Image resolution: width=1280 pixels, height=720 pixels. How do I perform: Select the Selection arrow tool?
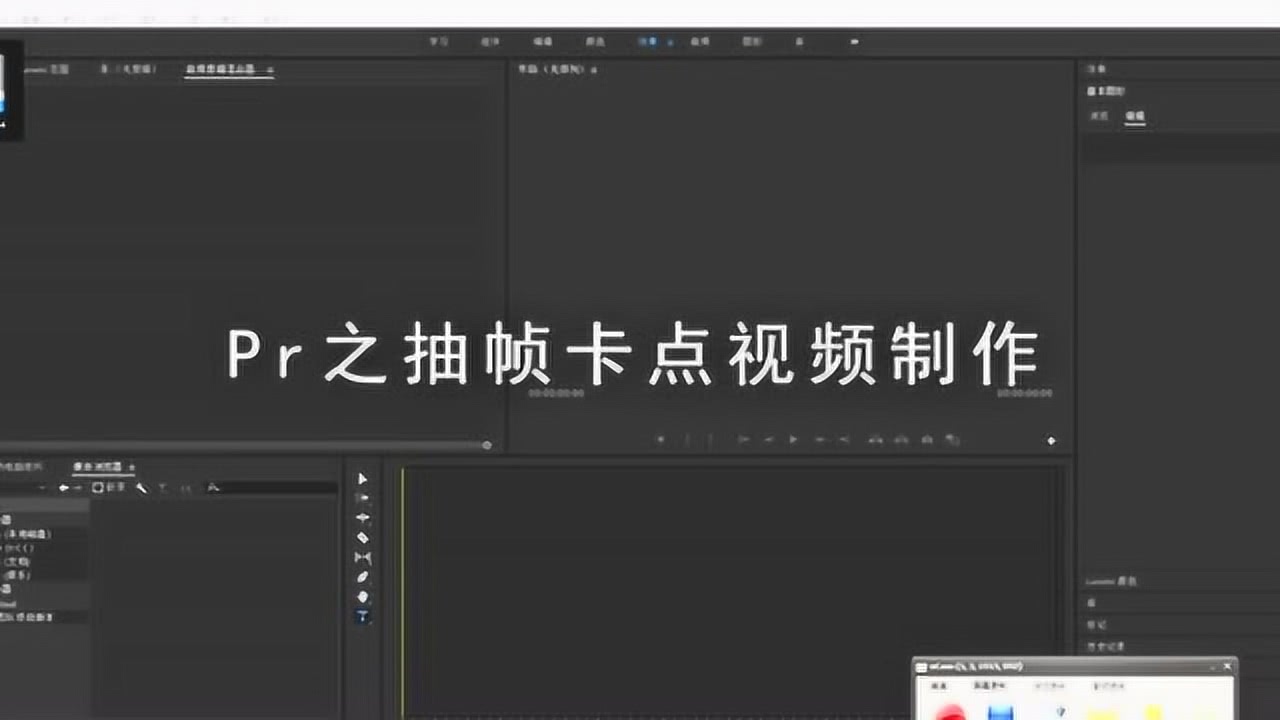click(x=362, y=479)
